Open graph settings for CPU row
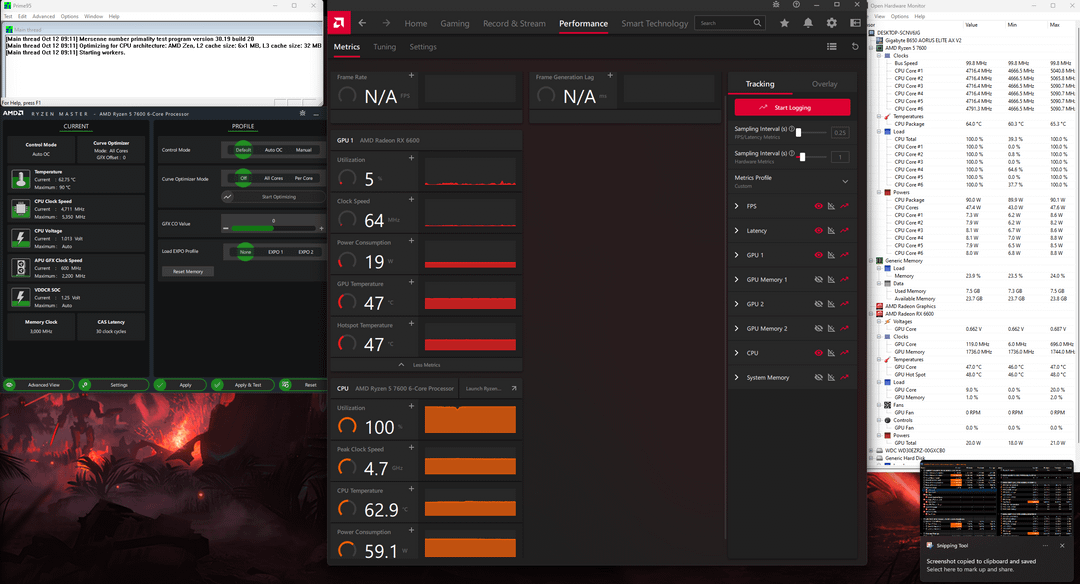This screenshot has width=1080, height=584. (x=831, y=353)
